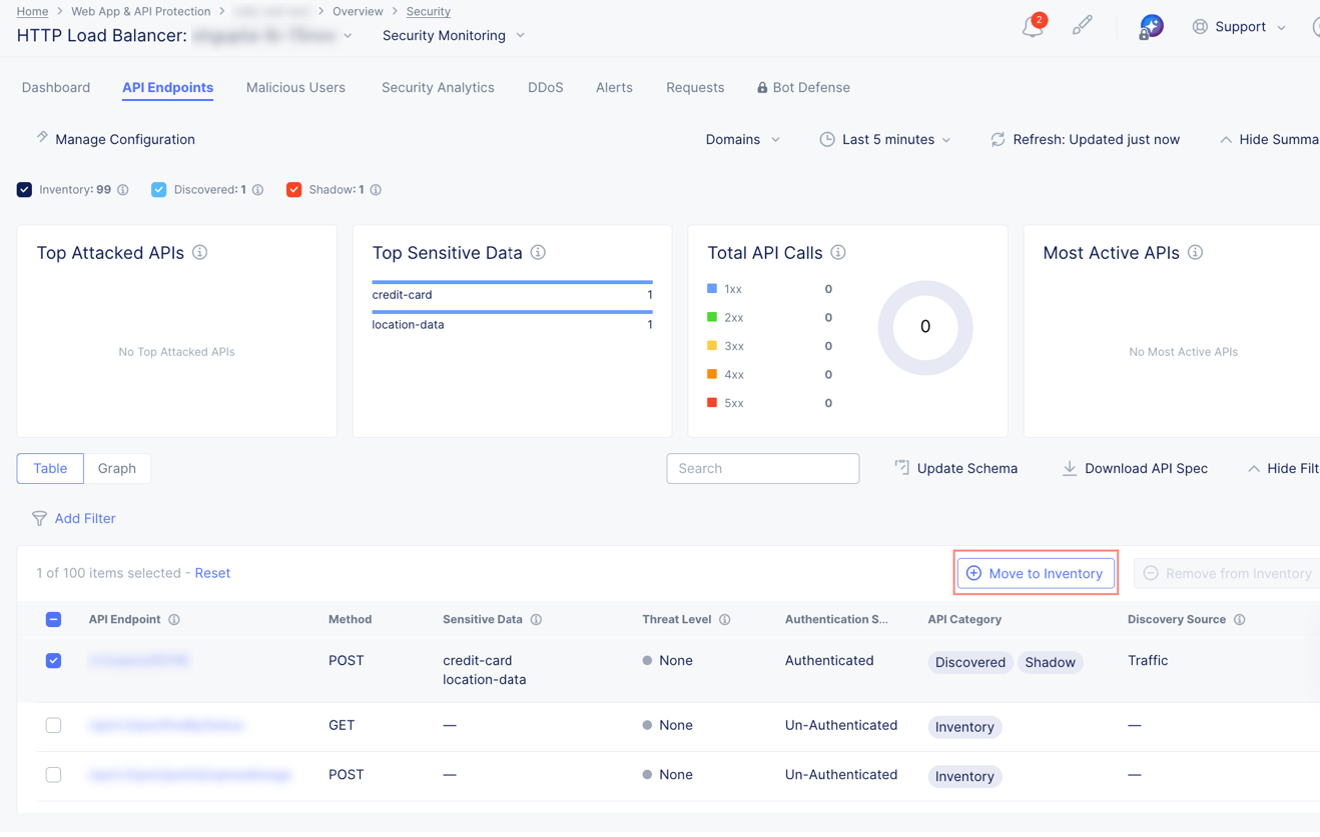Open the Last 5 minutes time range dropdown
The height and width of the screenshot is (837, 1320).
tap(886, 140)
